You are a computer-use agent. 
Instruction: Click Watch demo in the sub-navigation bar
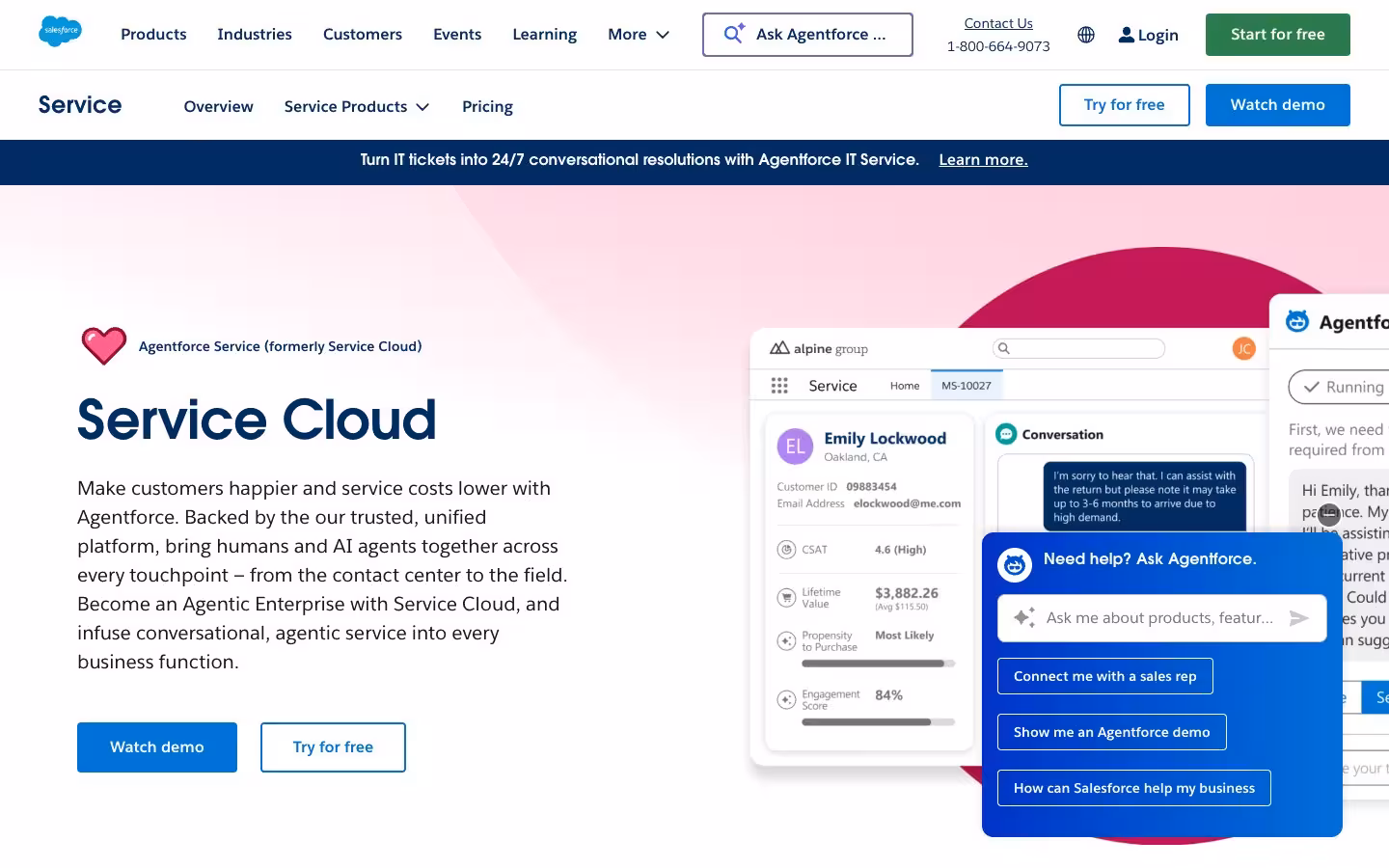(x=1278, y=105)
